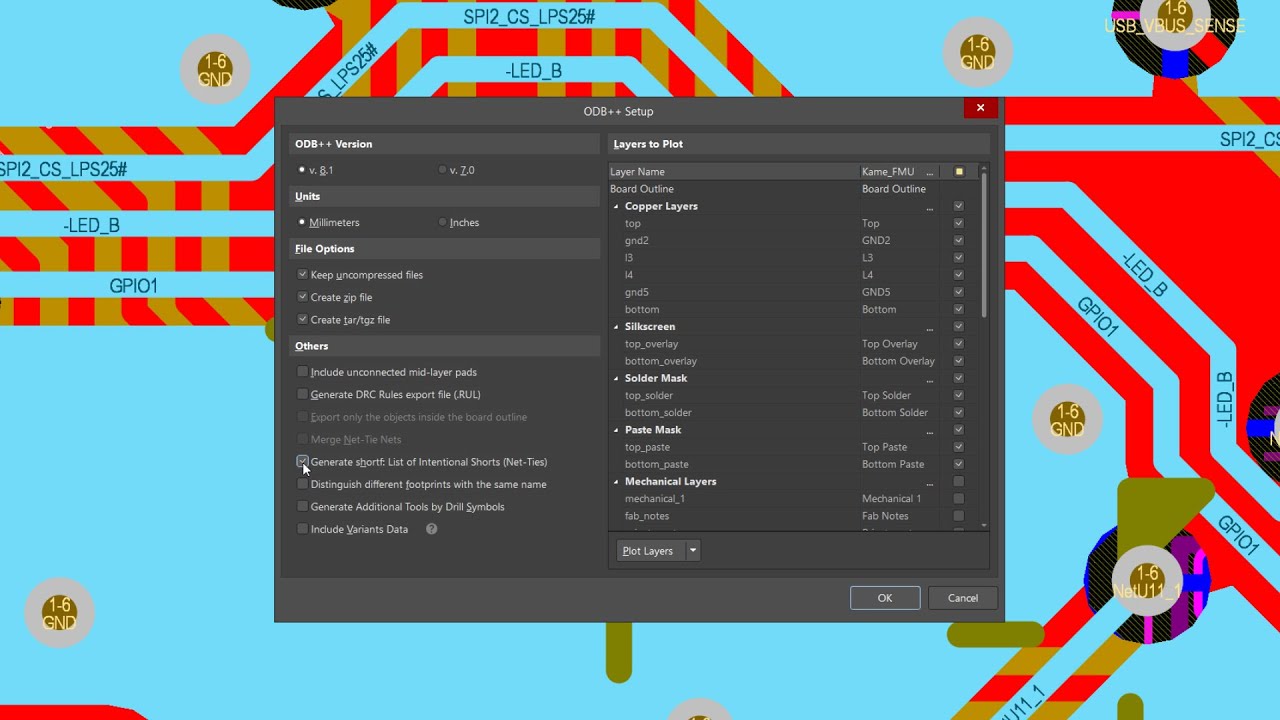
Task: Disable the Create zip file checkbox
Action: tap(303, 297)
